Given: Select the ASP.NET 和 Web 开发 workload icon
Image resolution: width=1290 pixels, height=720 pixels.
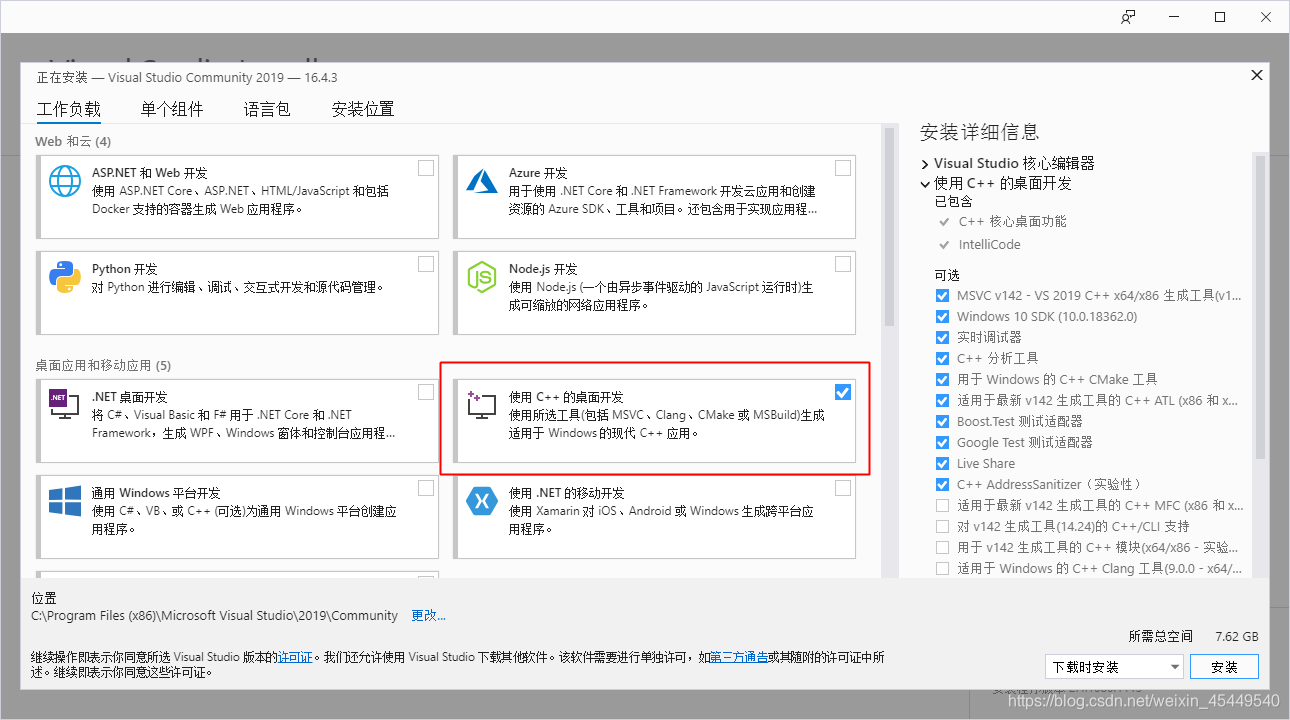Looking at the screenshot, I should coord(64,181).
